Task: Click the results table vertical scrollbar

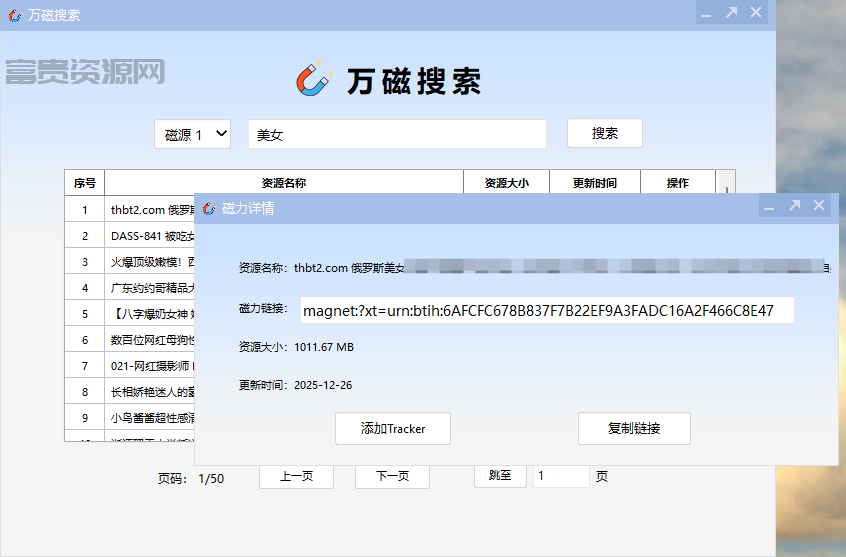Action: [x=726, y=182]
